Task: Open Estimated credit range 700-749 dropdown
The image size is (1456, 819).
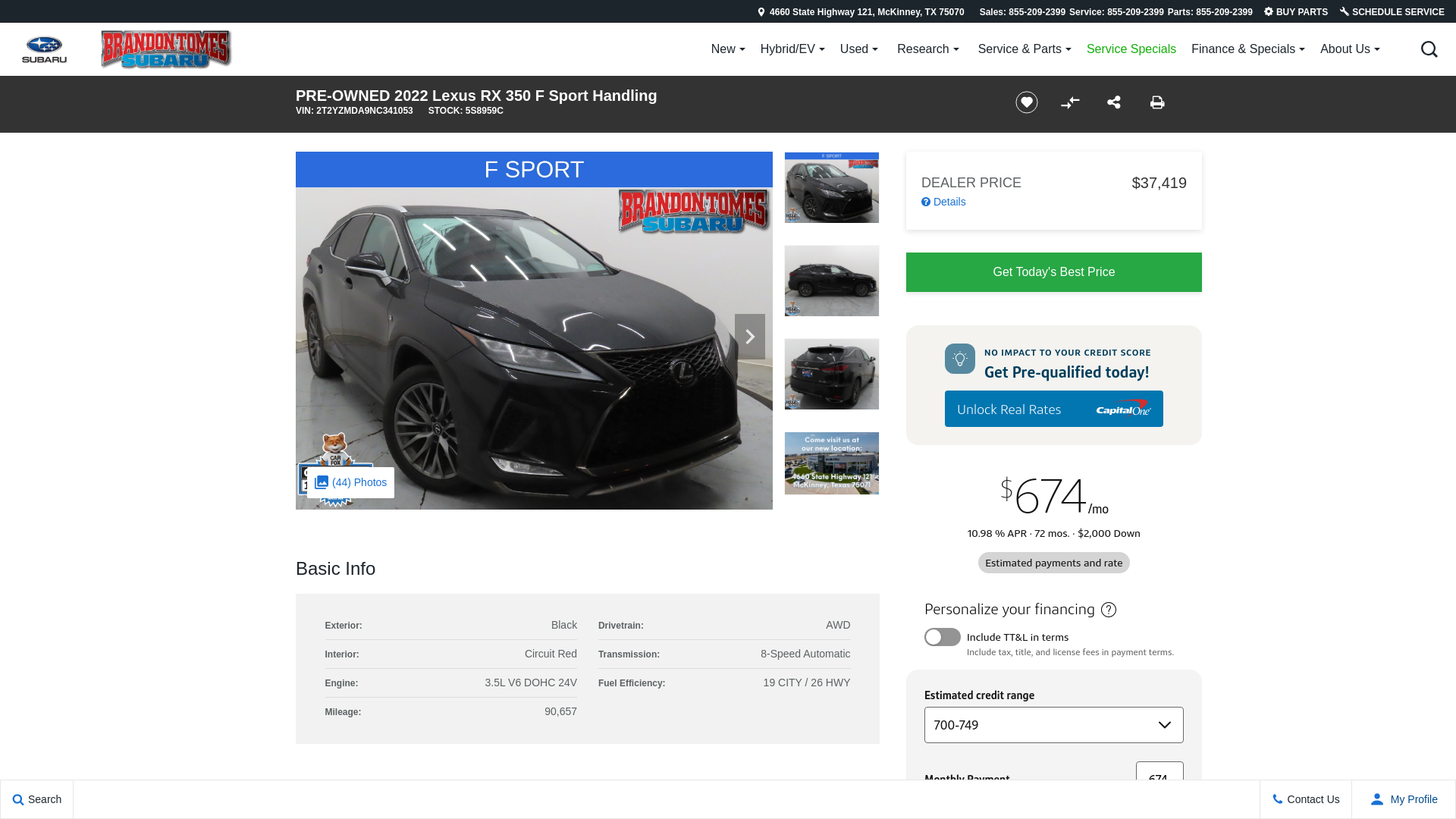Action: [1054, 725]
